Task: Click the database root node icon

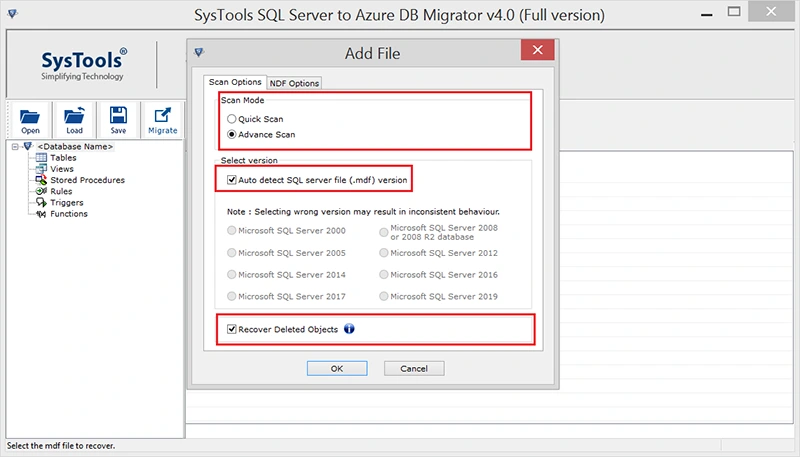Action: pyautogui.click(x=28, y=146)
